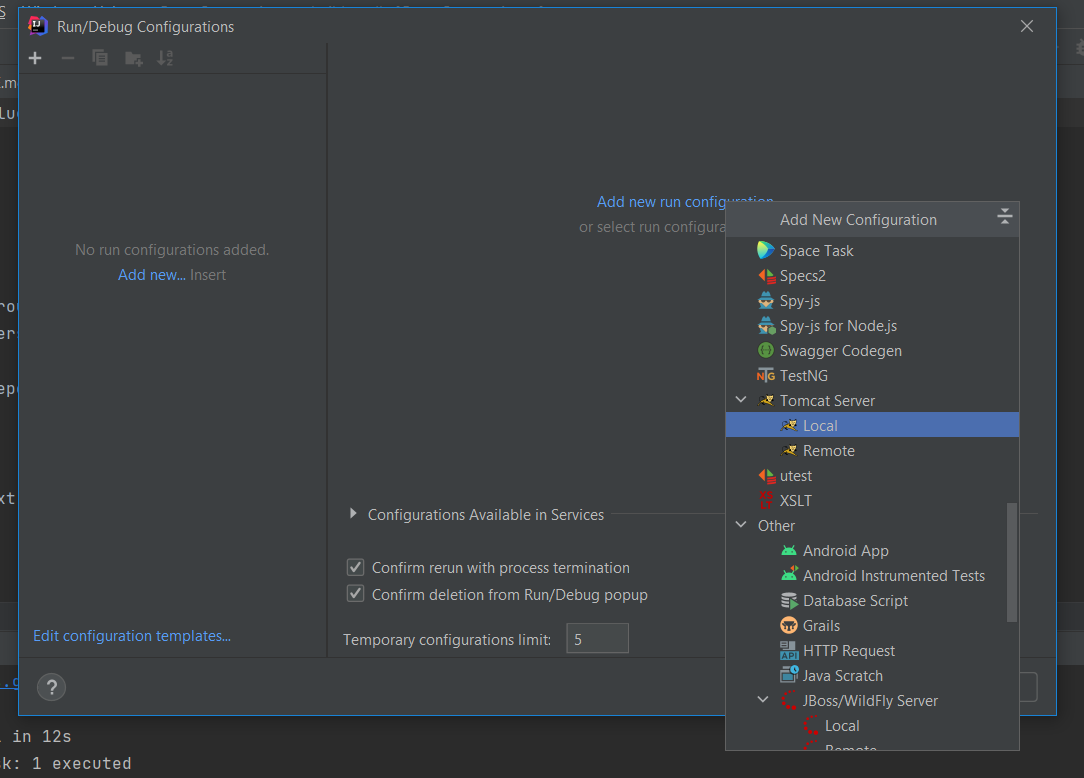Click the utest icon
This screenshot has width=1084, height=778.
pos(766,476)
